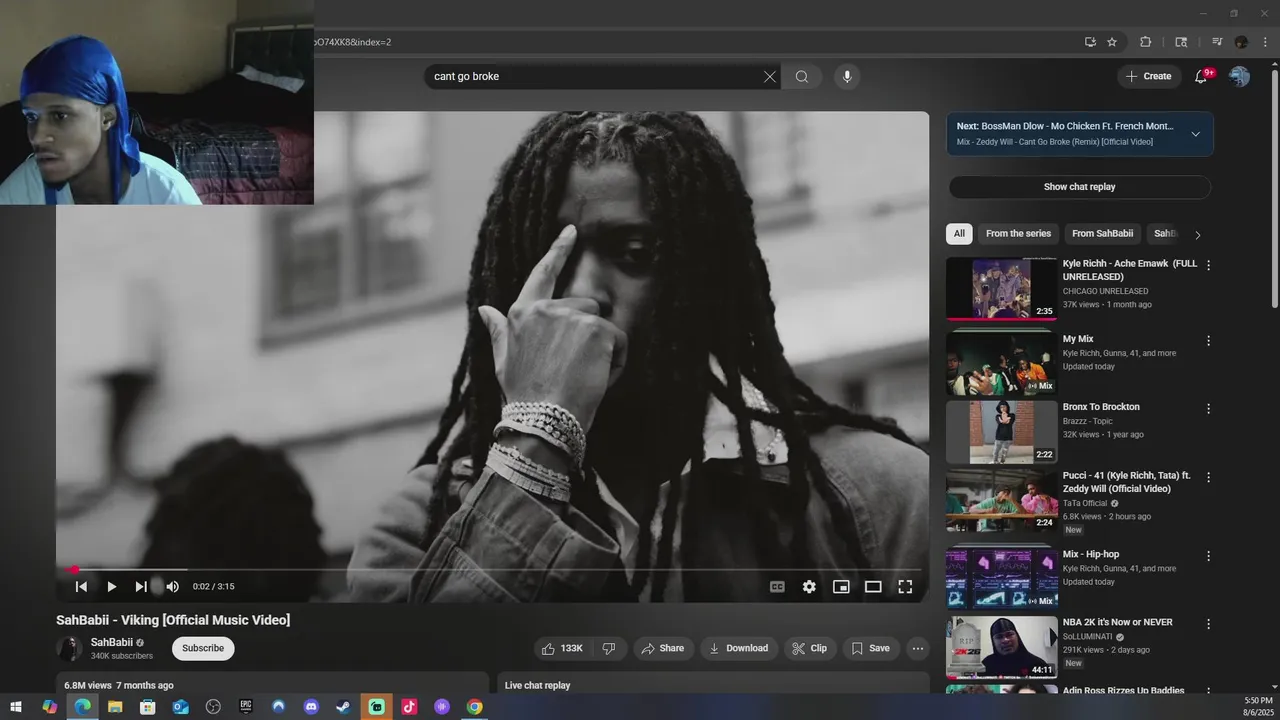Open File Explorer from taskbar
1280x720 pixels.
tap(115, 707)
